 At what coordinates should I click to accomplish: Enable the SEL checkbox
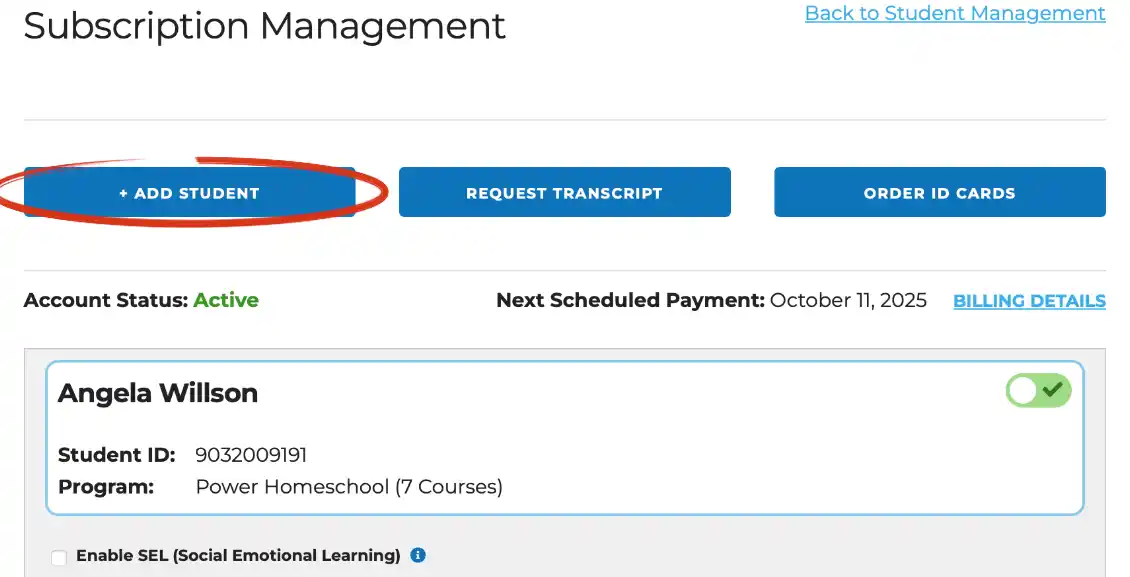click(59, 557)
